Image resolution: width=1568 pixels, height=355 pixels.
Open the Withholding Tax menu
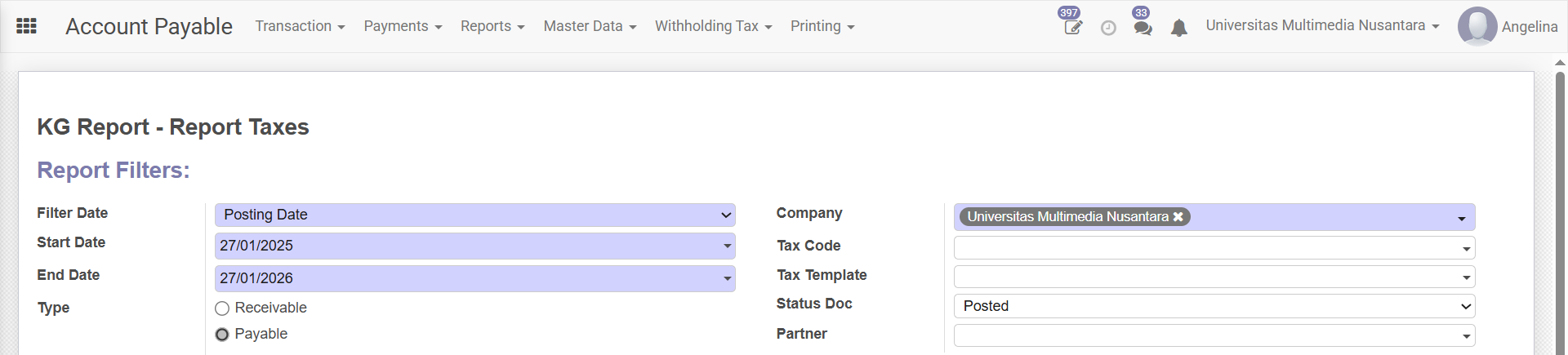(713, 26)
